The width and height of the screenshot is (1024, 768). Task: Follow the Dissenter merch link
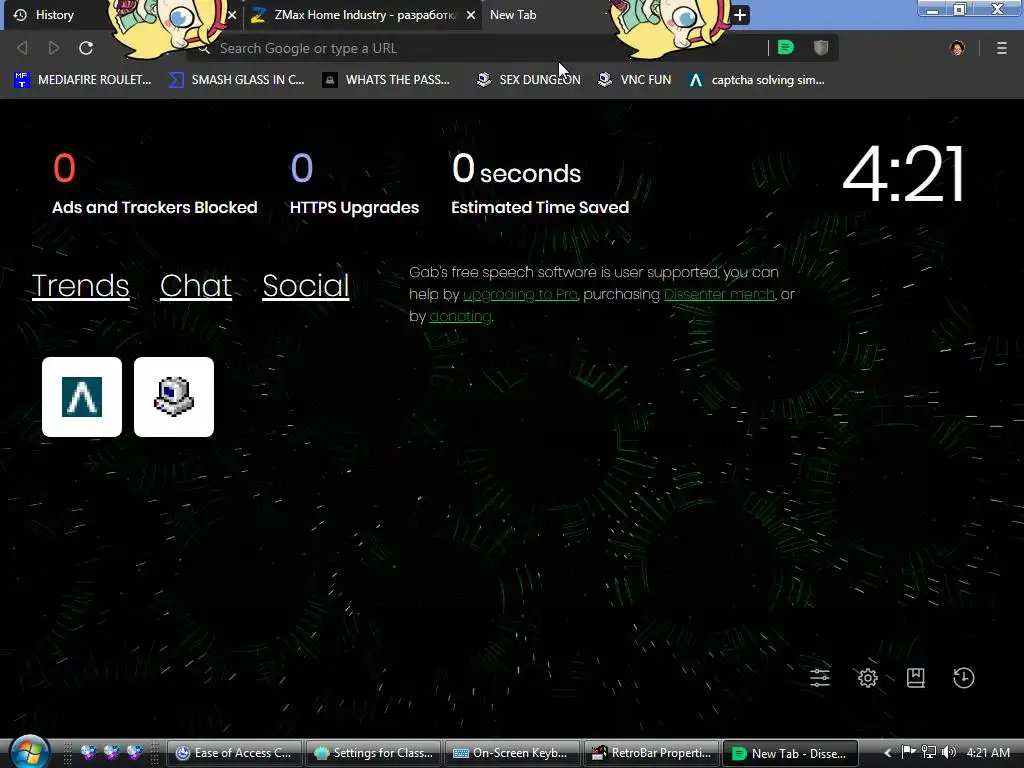(719, 295)
